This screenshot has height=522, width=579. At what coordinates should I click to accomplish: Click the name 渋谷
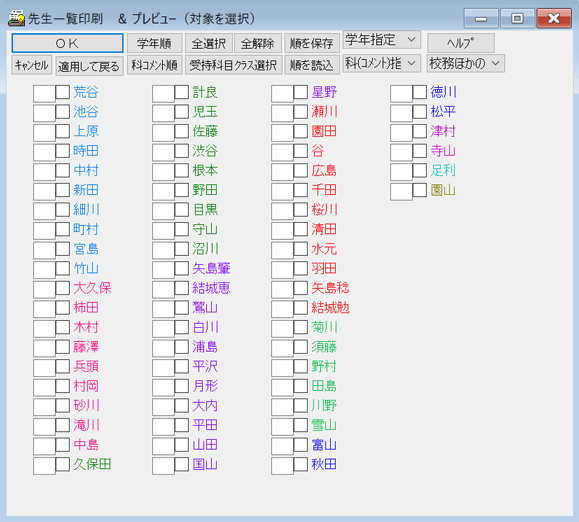pos(205,151)
